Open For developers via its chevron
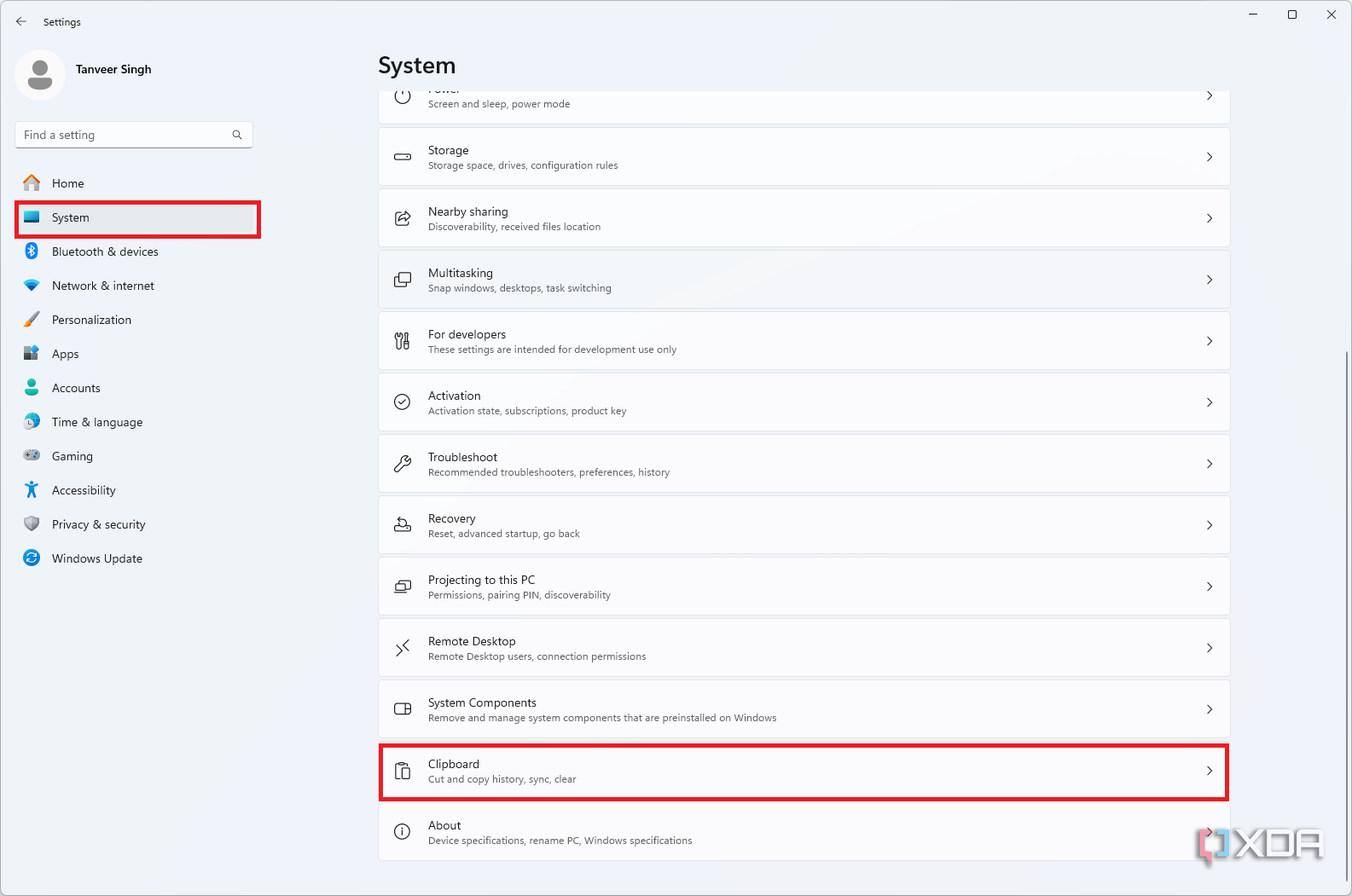 click(x=1210, y=341)
